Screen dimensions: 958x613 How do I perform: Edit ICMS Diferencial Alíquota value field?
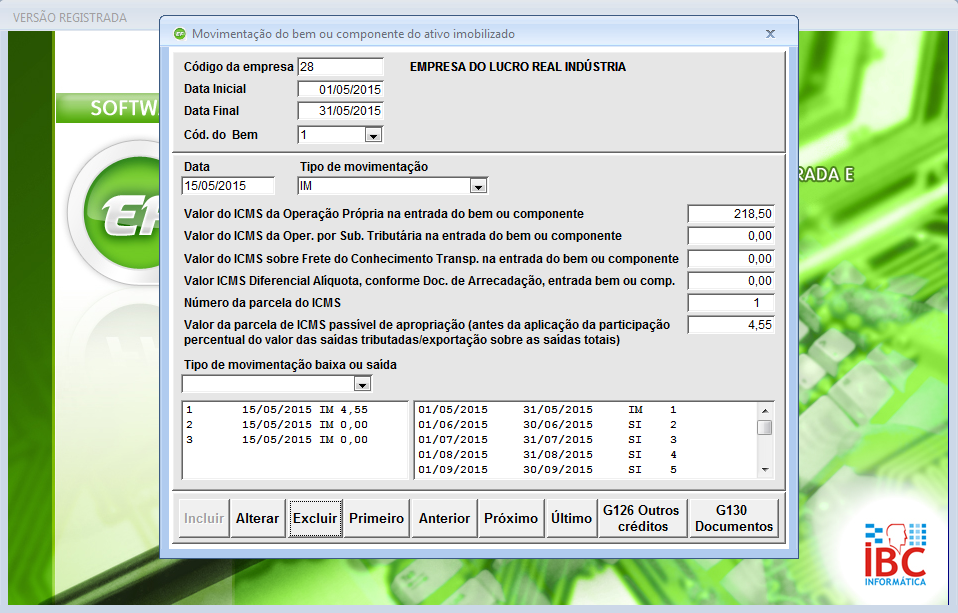tap(731, 281)
